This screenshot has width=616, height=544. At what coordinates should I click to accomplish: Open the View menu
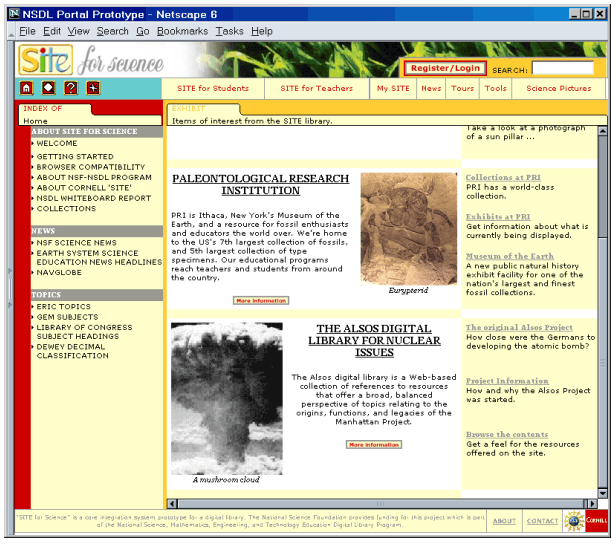tap(79, 31)
